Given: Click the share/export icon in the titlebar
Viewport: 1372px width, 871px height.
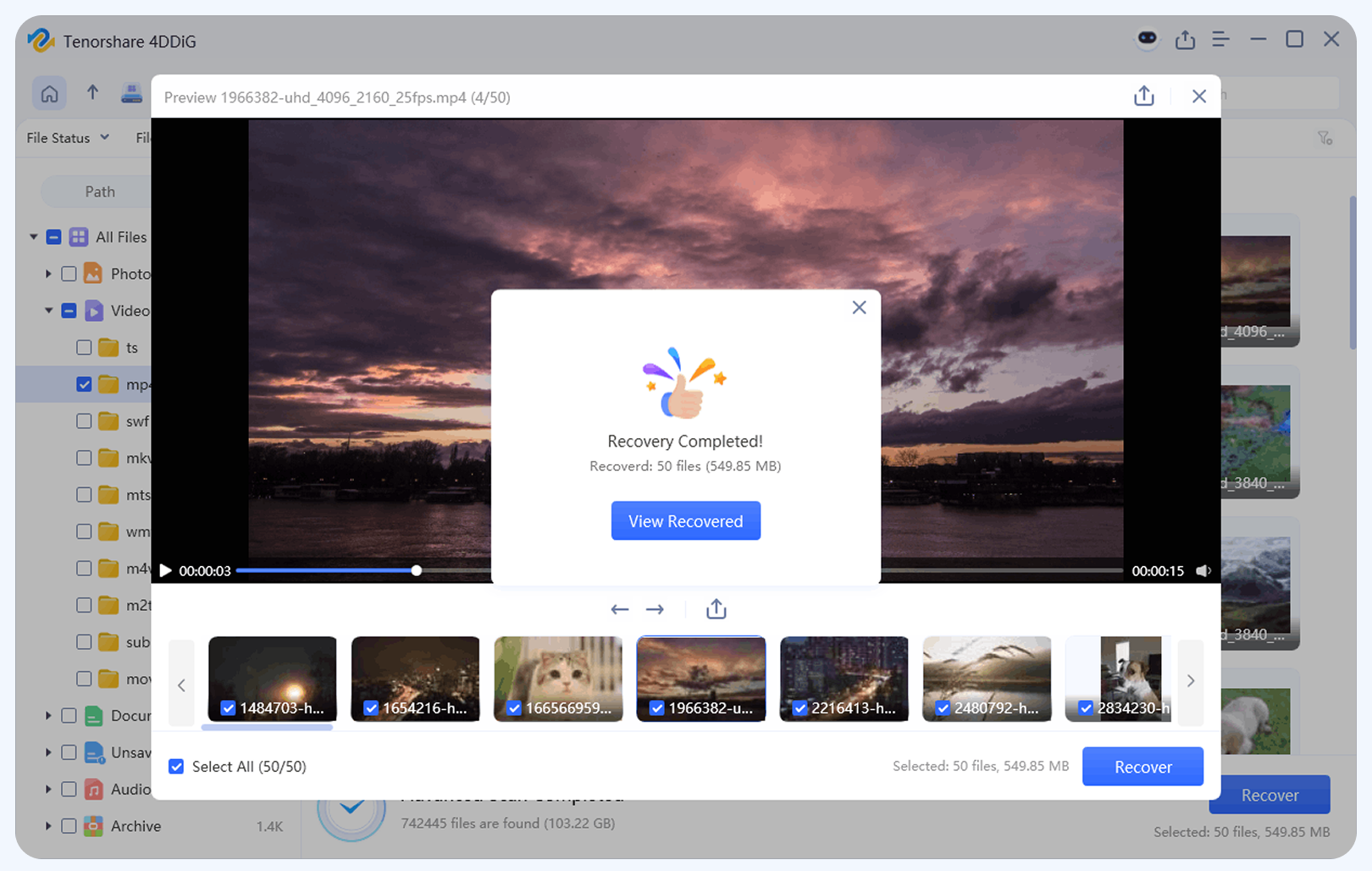Looking at the screenshot, I should (x=1185, y=39).
